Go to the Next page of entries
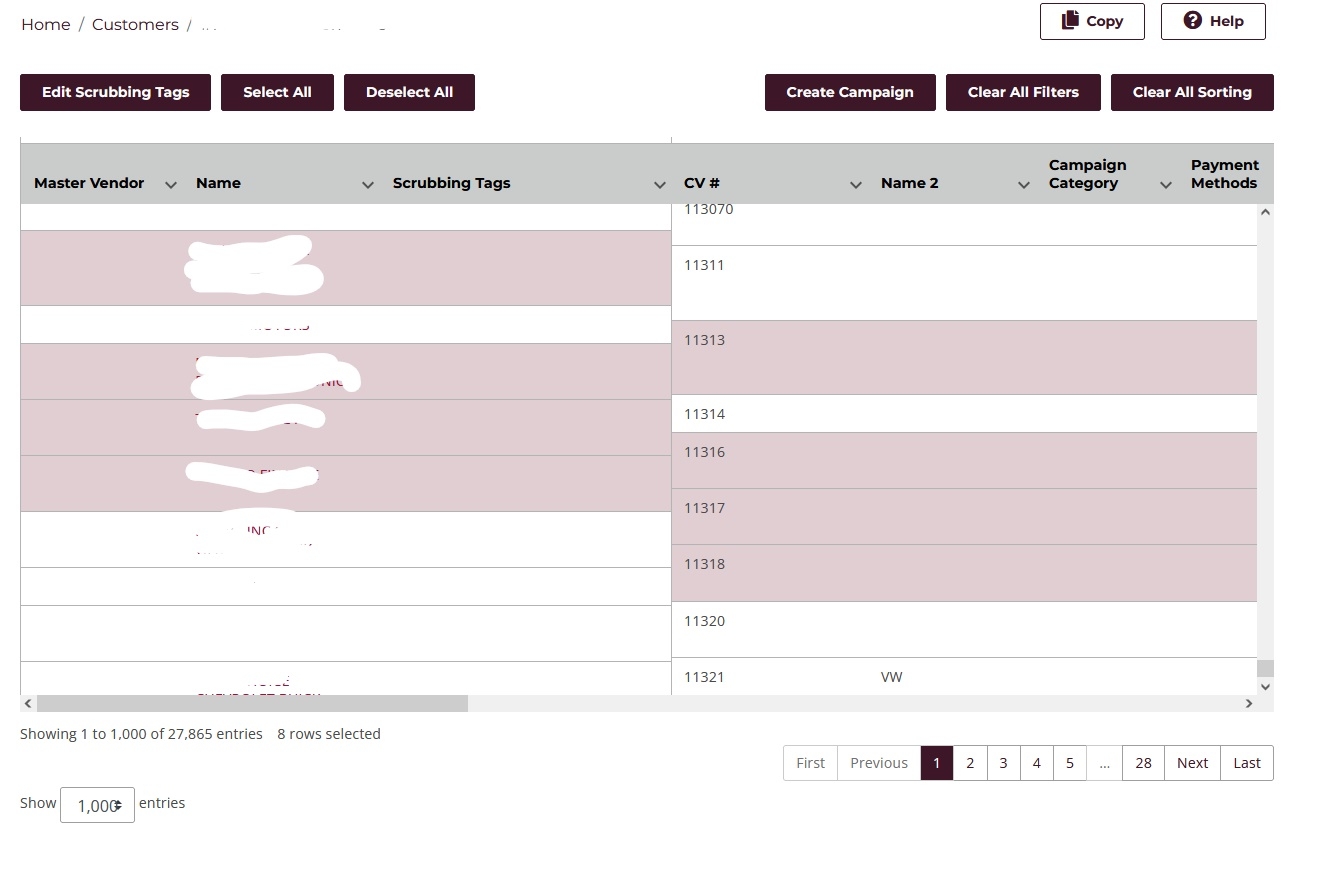The height and width of the screenshot is (878, 1332). pyautogui.click(x=1192, y=762)
